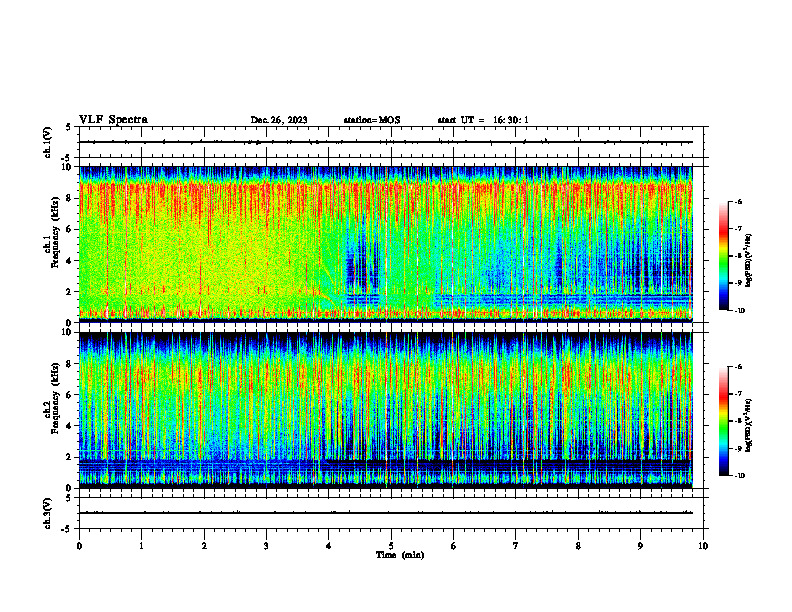This screenshot has height=612, width=792.
Task: Click time axis tick label "6"
Action: pos(454,546)
